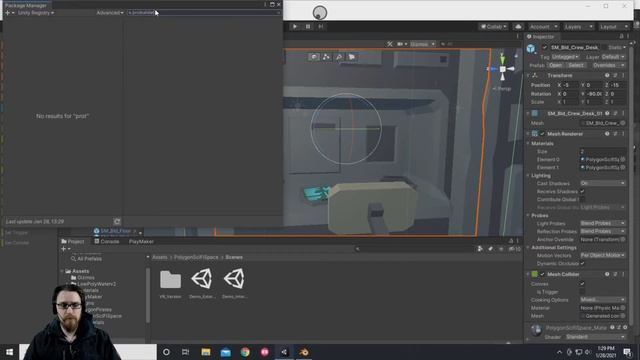Open Mesh Collider help icon
Viewport: 640px width, 360px height.
point(607,274)
